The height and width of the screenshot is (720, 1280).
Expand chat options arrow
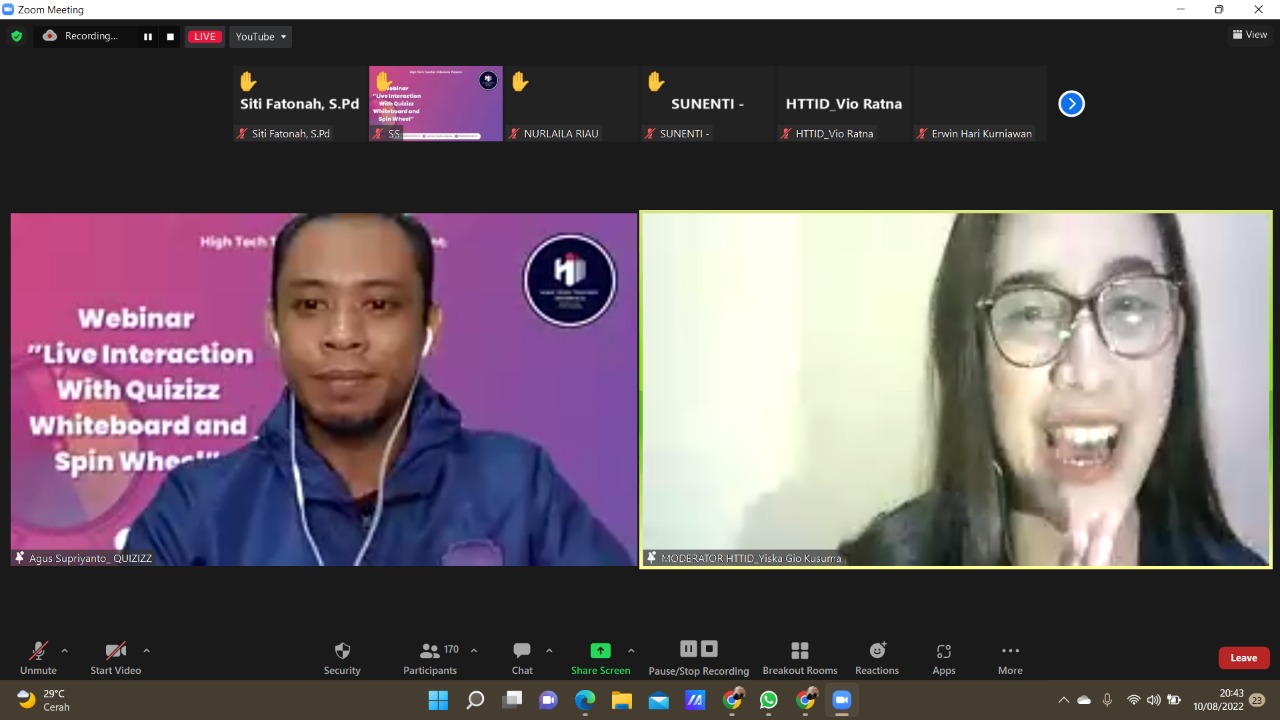[x=549, y=651]
